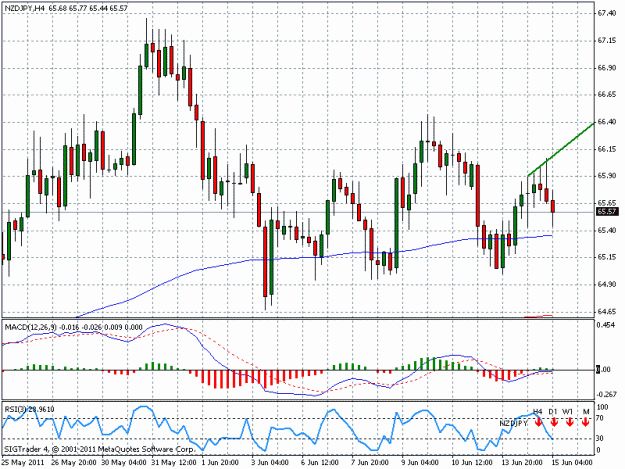625x469 pixels.
Task: Click the blue moving average line
Action: coord(315,257)
